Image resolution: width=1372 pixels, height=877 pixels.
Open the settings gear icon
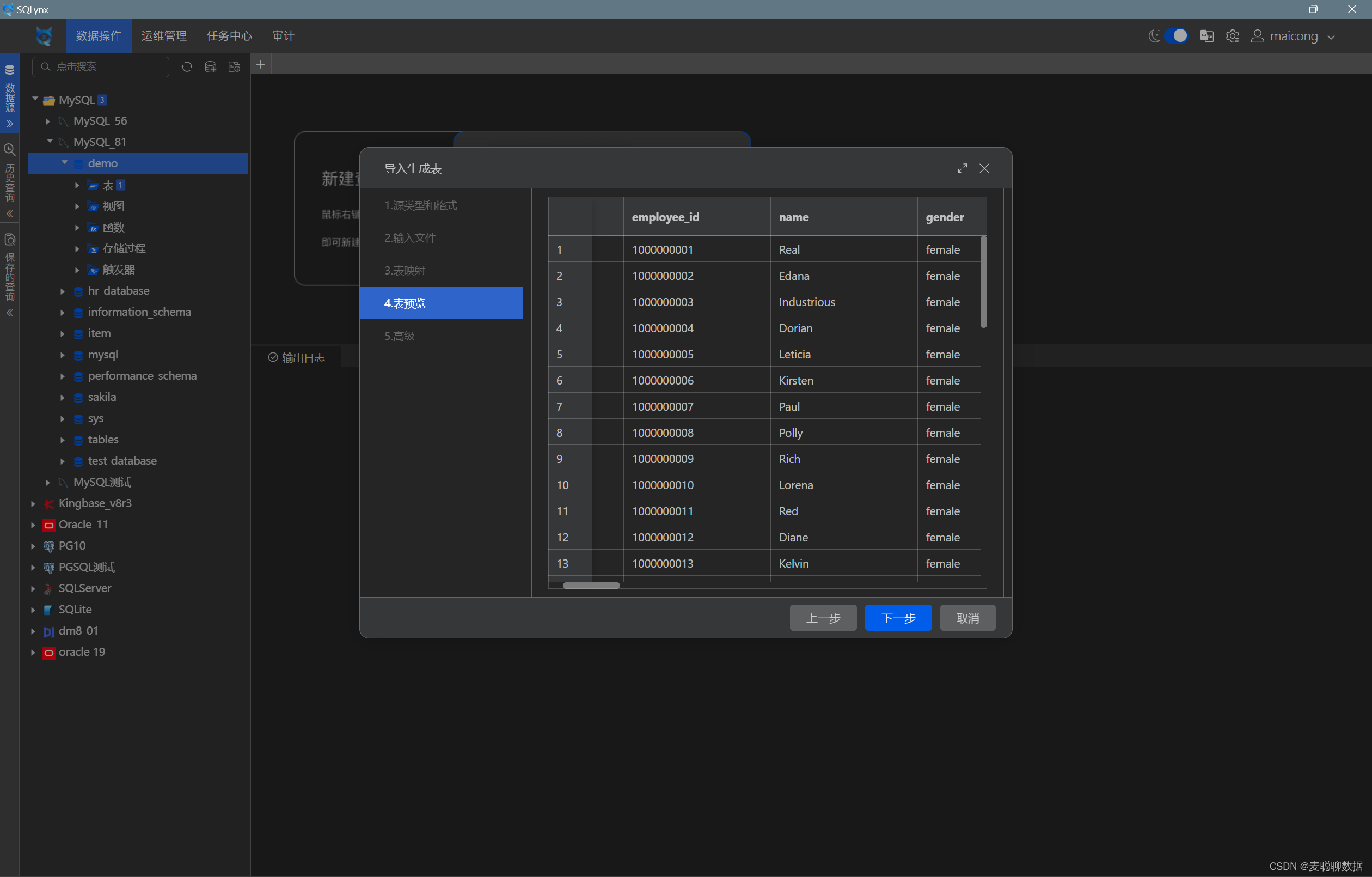pos(1233,36)
